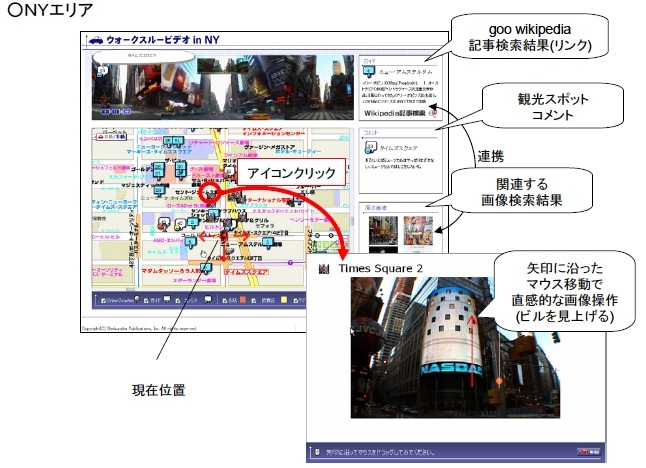
Task: Toggle the 飲食店 checkbox
Action: (x=255, y=301)
